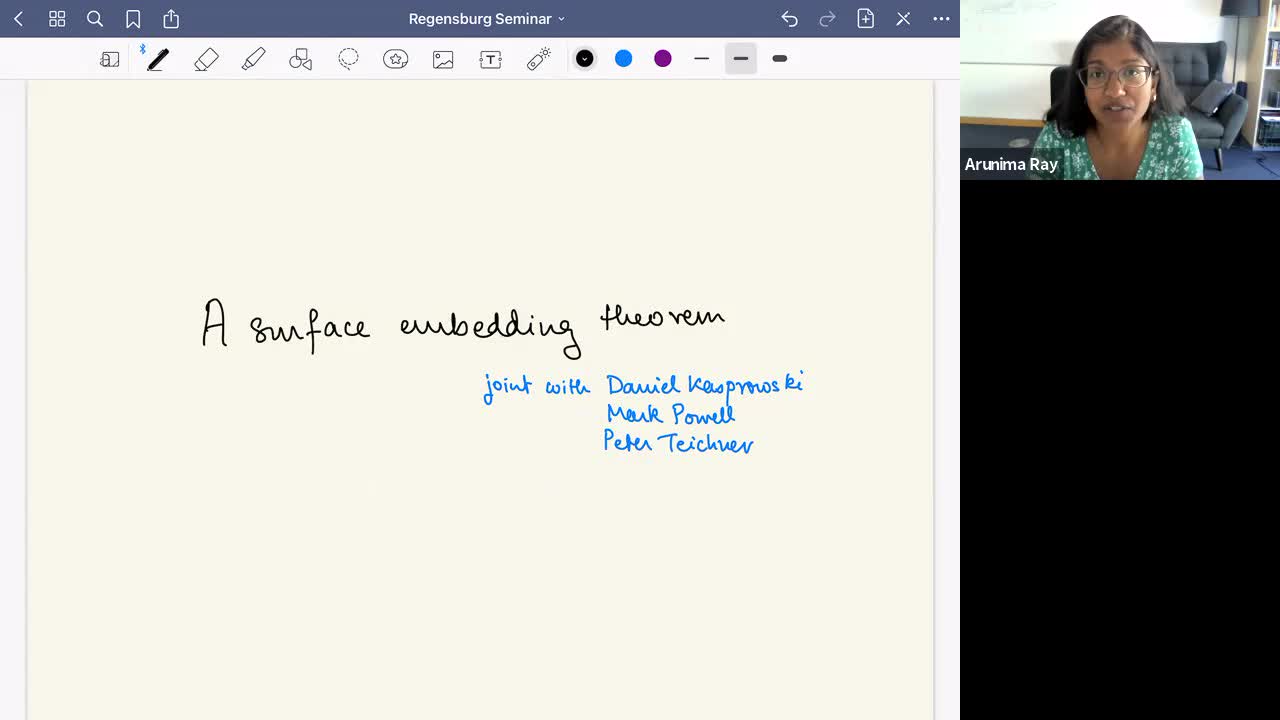This screenshot has width=1280, height=720.
Task: Open the thumbnail grid view
Action: point(57,19)
